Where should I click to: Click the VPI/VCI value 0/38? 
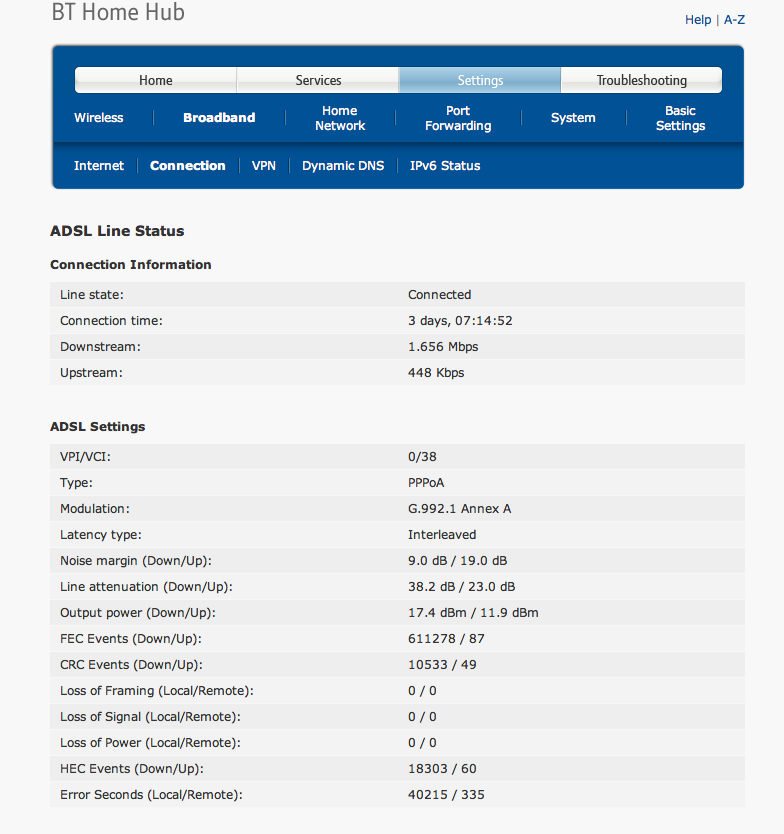pyautogui.click(x=422, y=457)
